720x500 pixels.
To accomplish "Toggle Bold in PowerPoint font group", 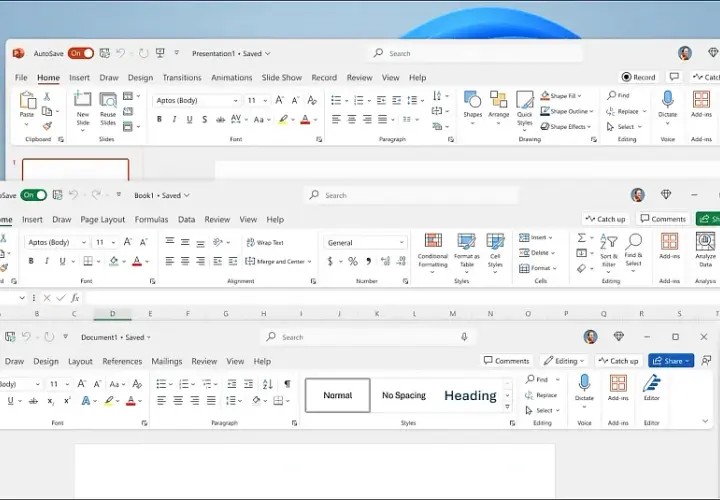I will pos(159,119).
